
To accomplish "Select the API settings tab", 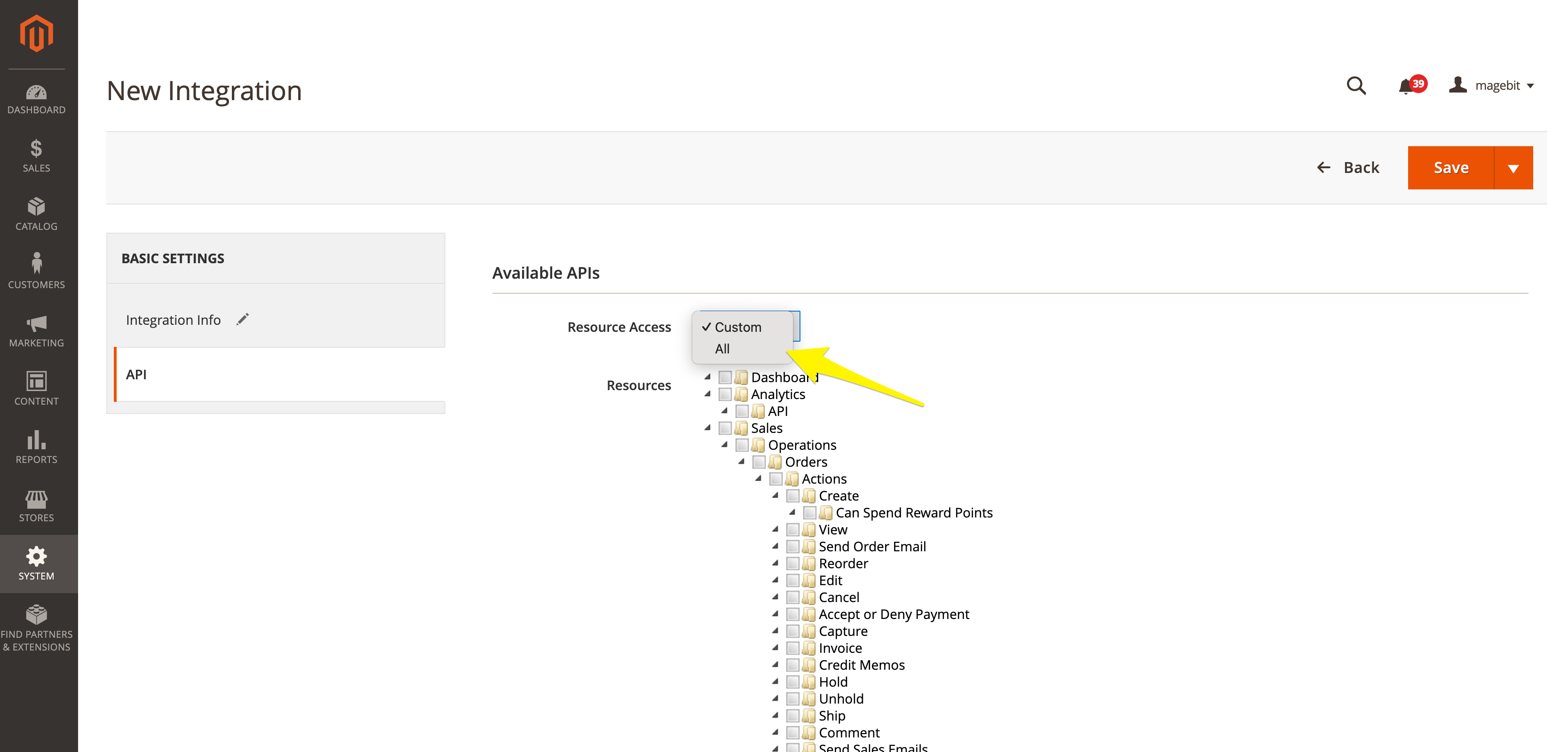I will click(x=136, y=375).
